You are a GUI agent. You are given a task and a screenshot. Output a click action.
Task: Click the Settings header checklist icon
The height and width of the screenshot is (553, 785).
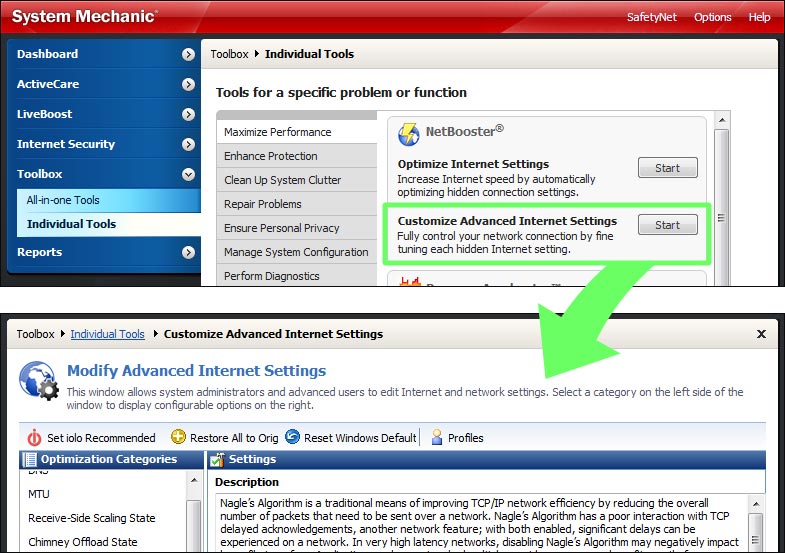217,459
